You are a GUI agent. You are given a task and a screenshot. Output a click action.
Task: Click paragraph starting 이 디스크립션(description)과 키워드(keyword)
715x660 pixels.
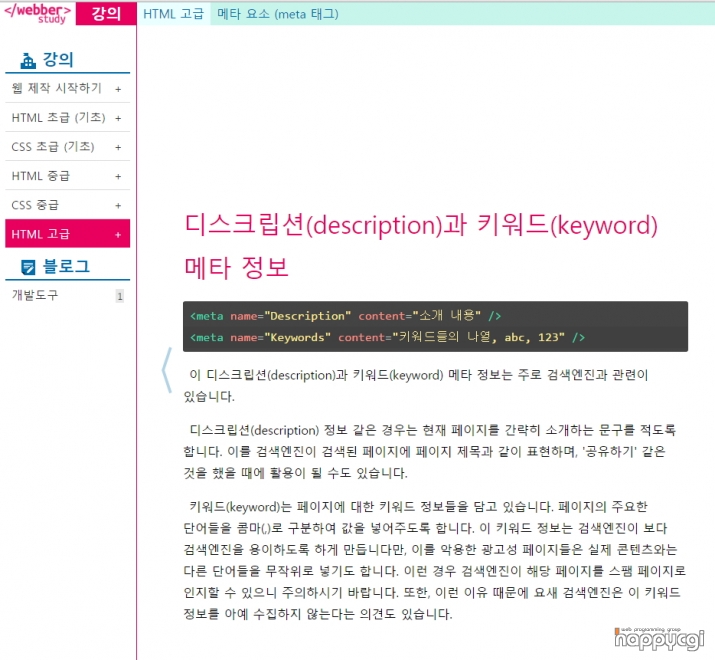point(415,385)
